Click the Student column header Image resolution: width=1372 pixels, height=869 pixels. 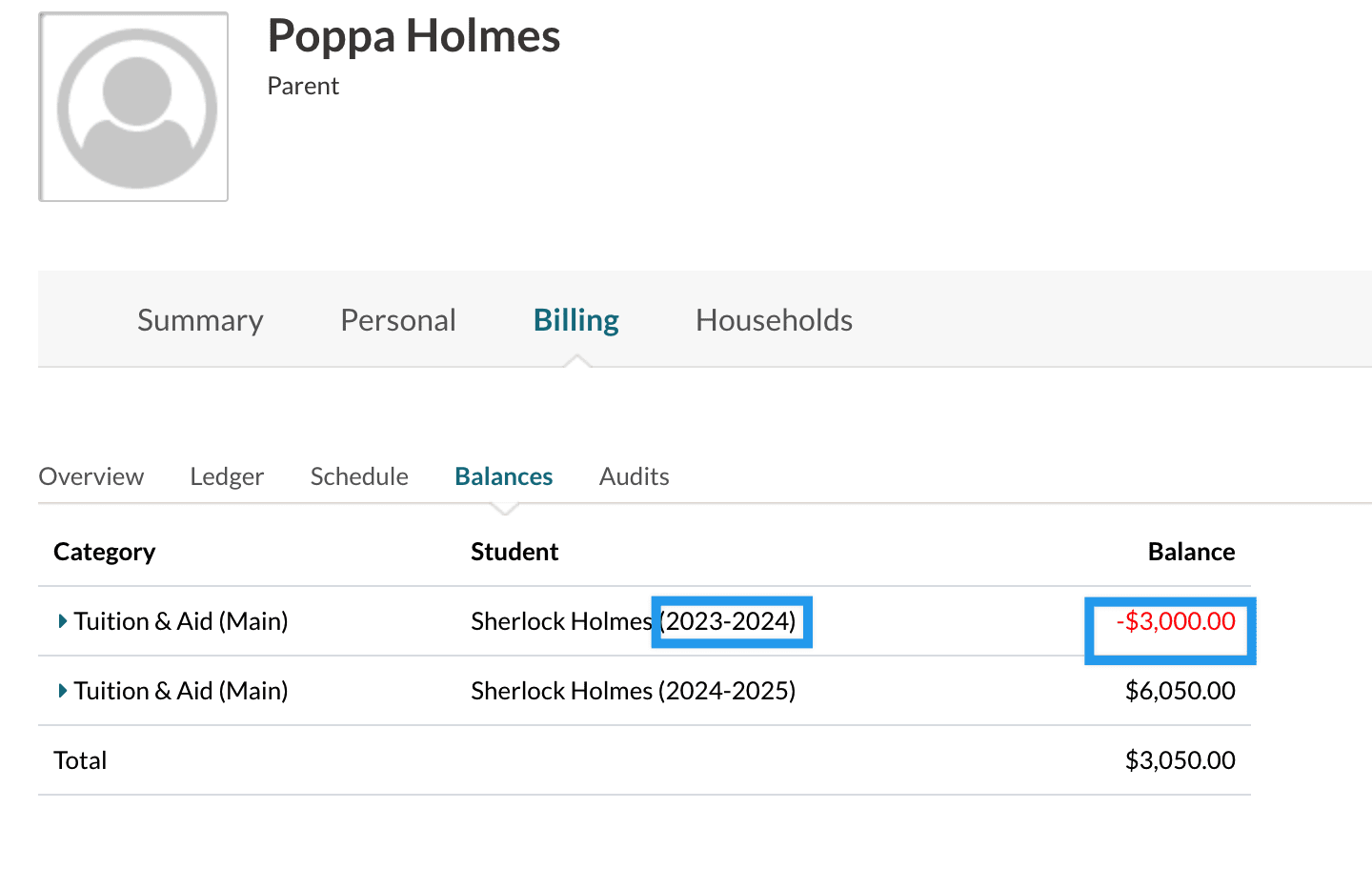point(514,552)
